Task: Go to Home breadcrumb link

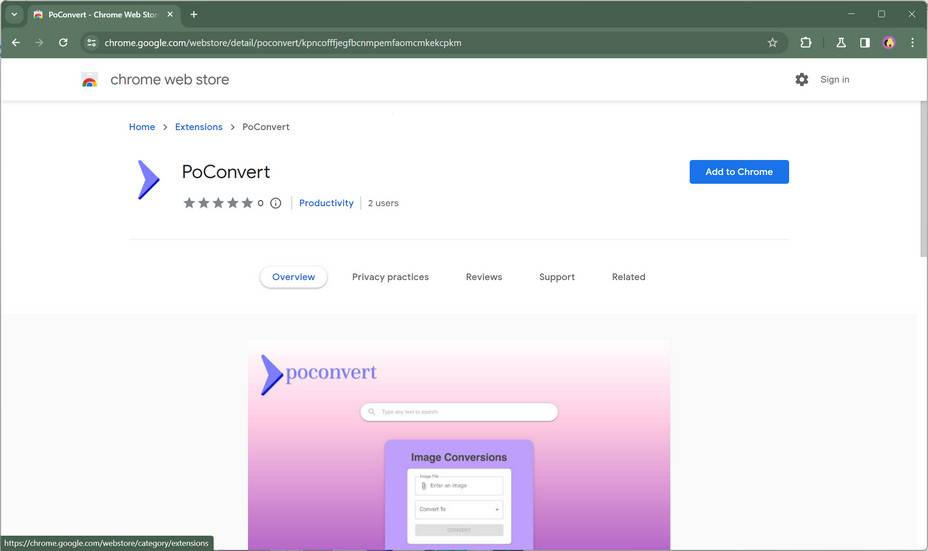Action: click(x=142, y=127)
